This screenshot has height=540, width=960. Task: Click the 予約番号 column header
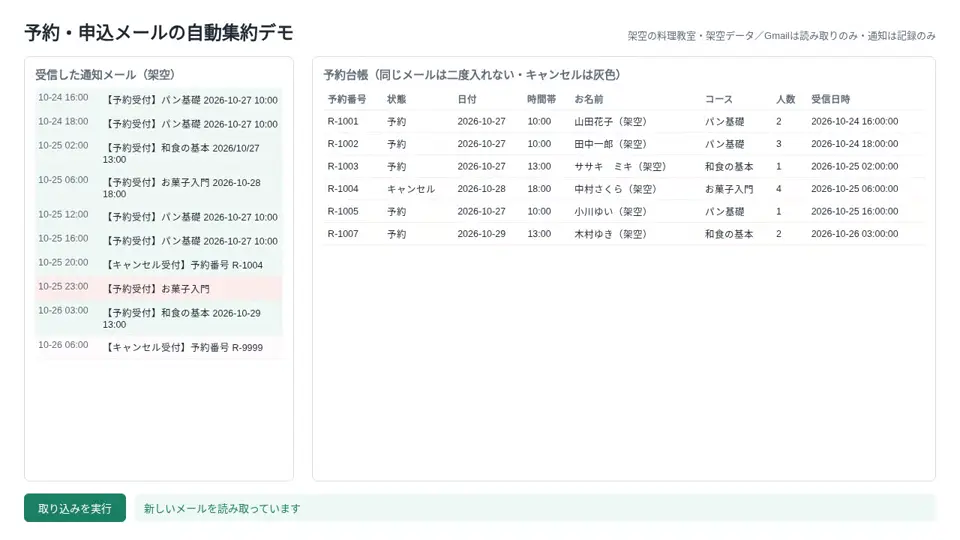347,99
